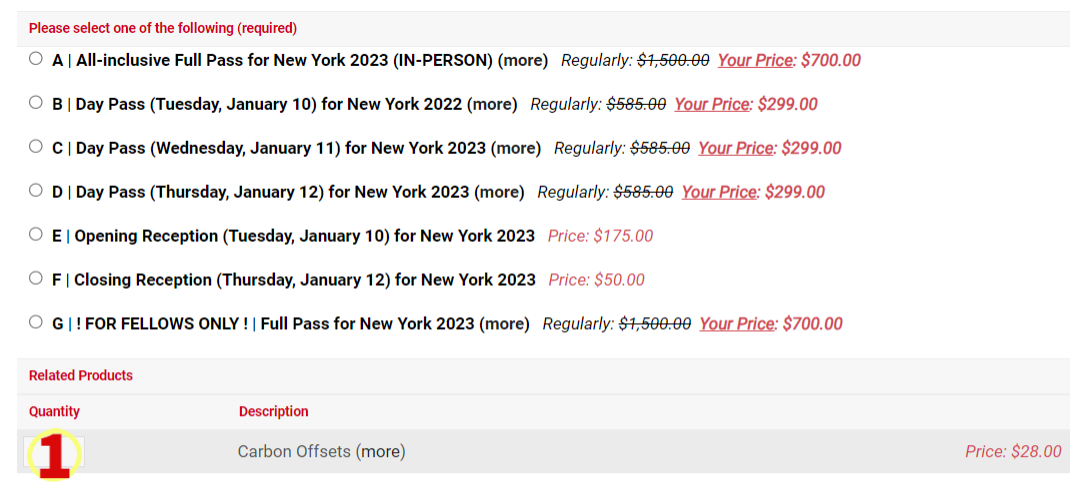This screenshot has width=1087, height=490.
Task: Click the 'Carbon Offsets' description text
Action: coord(294,452)
